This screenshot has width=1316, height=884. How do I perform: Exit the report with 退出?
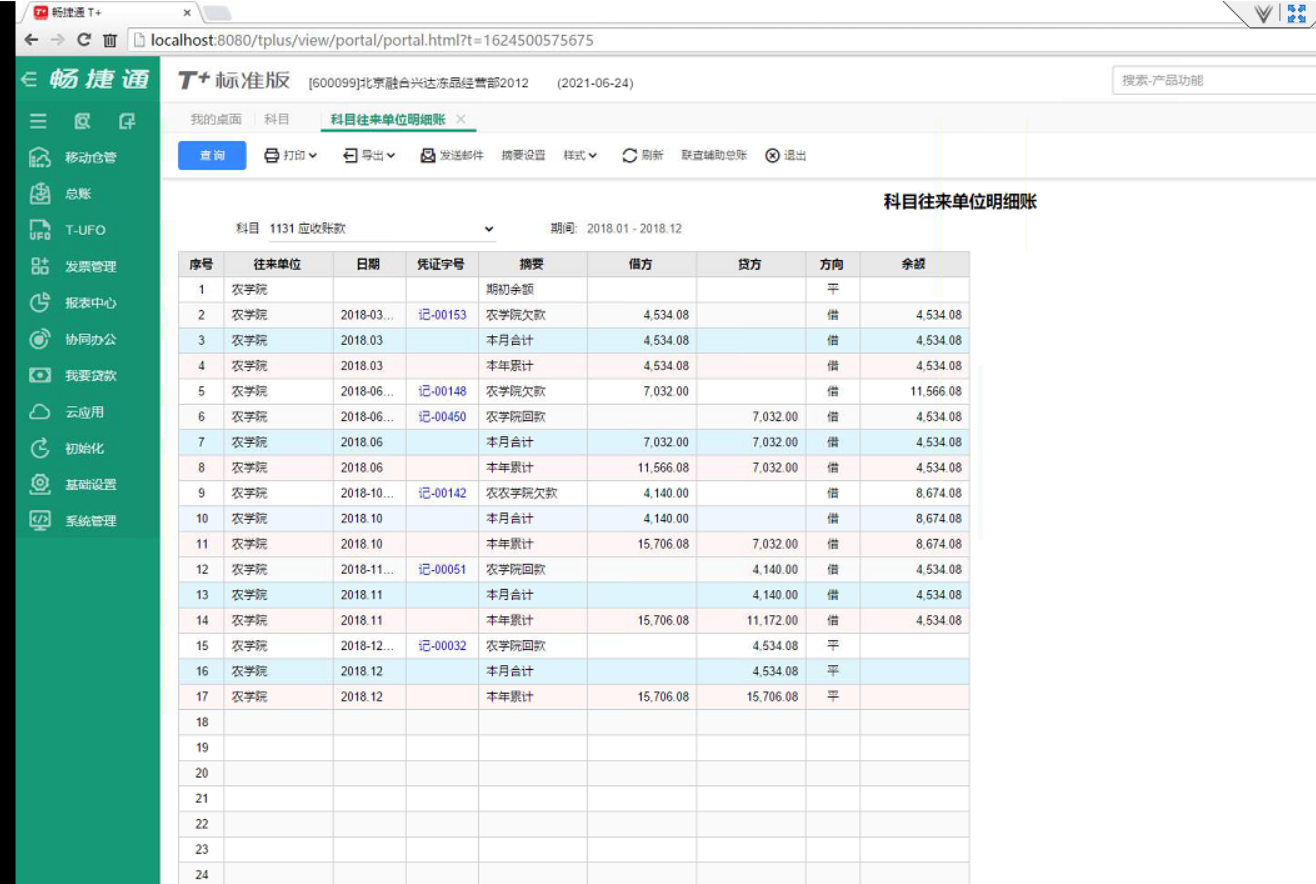(x=786, y=156)
